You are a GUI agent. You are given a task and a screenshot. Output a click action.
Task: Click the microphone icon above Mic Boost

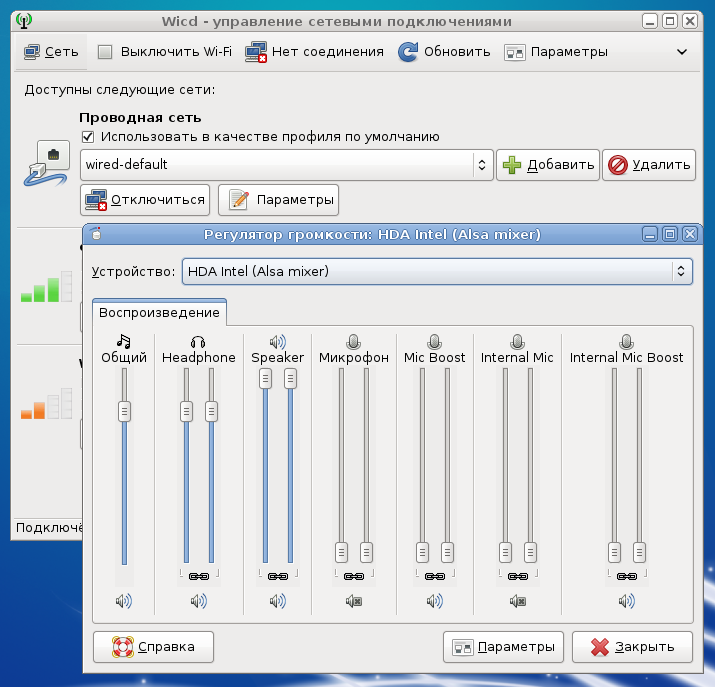pyautogui.click(x=435, y=341)
